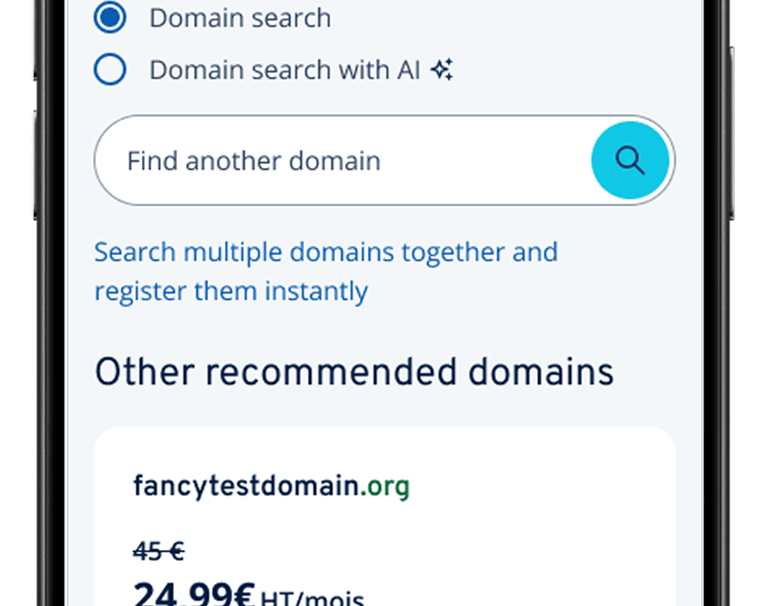The height and width of the screenshot is (606, 768).
Task: Click the "register them instantly" link text
Action: point(231,292)
